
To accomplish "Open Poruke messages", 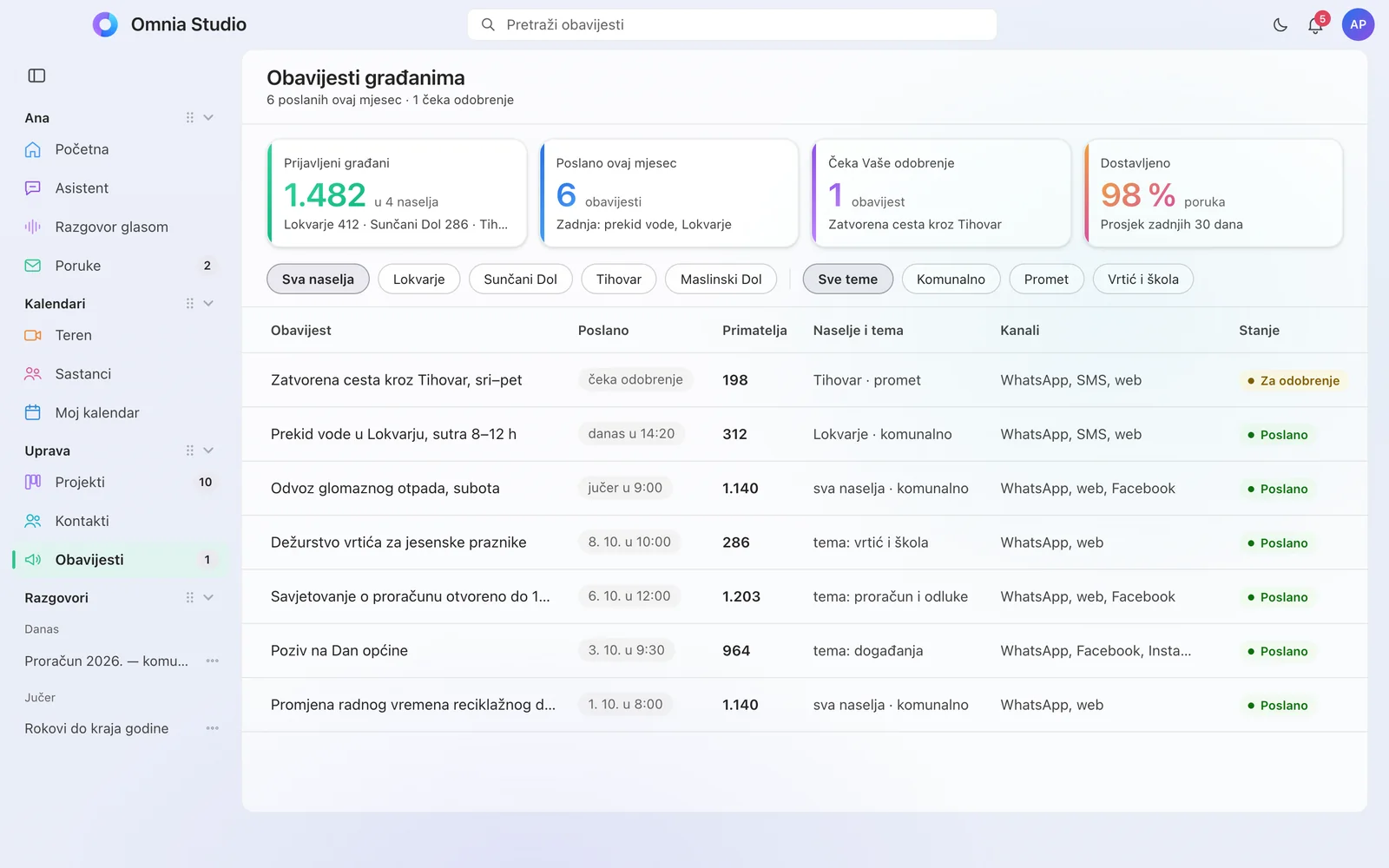I will (119, 266).
